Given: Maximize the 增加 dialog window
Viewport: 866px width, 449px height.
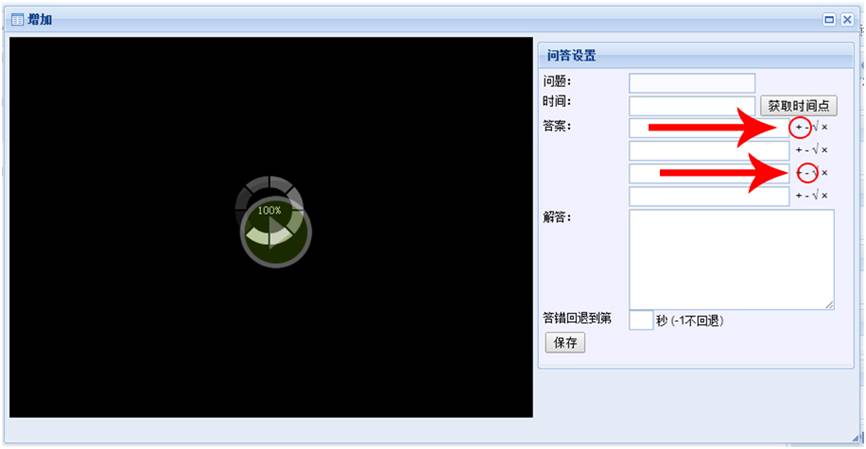Looking at the screenshot, I should coord(829,19).
